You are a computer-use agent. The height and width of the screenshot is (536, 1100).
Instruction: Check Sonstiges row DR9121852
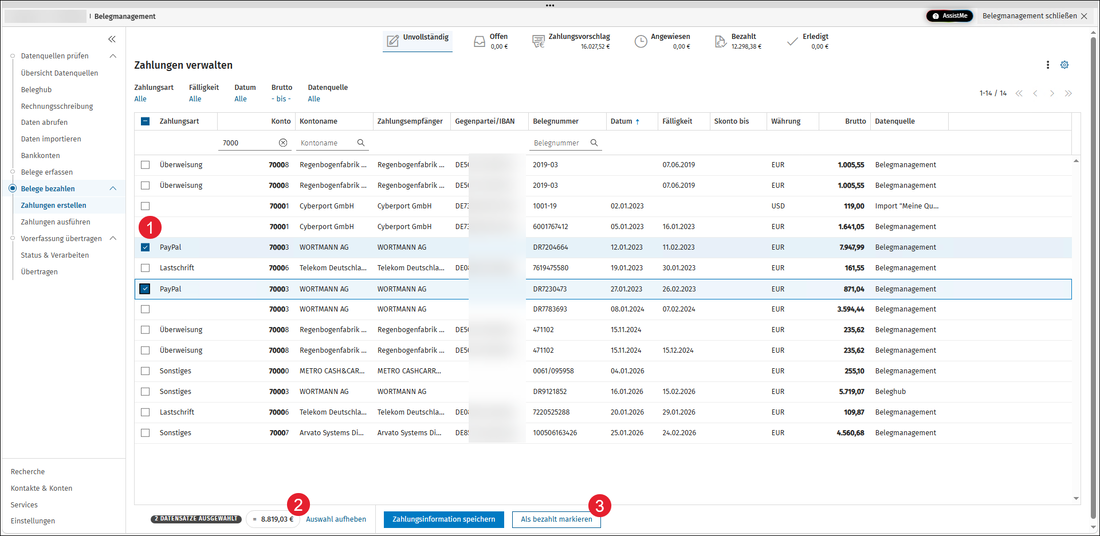[x=145, y=391]
